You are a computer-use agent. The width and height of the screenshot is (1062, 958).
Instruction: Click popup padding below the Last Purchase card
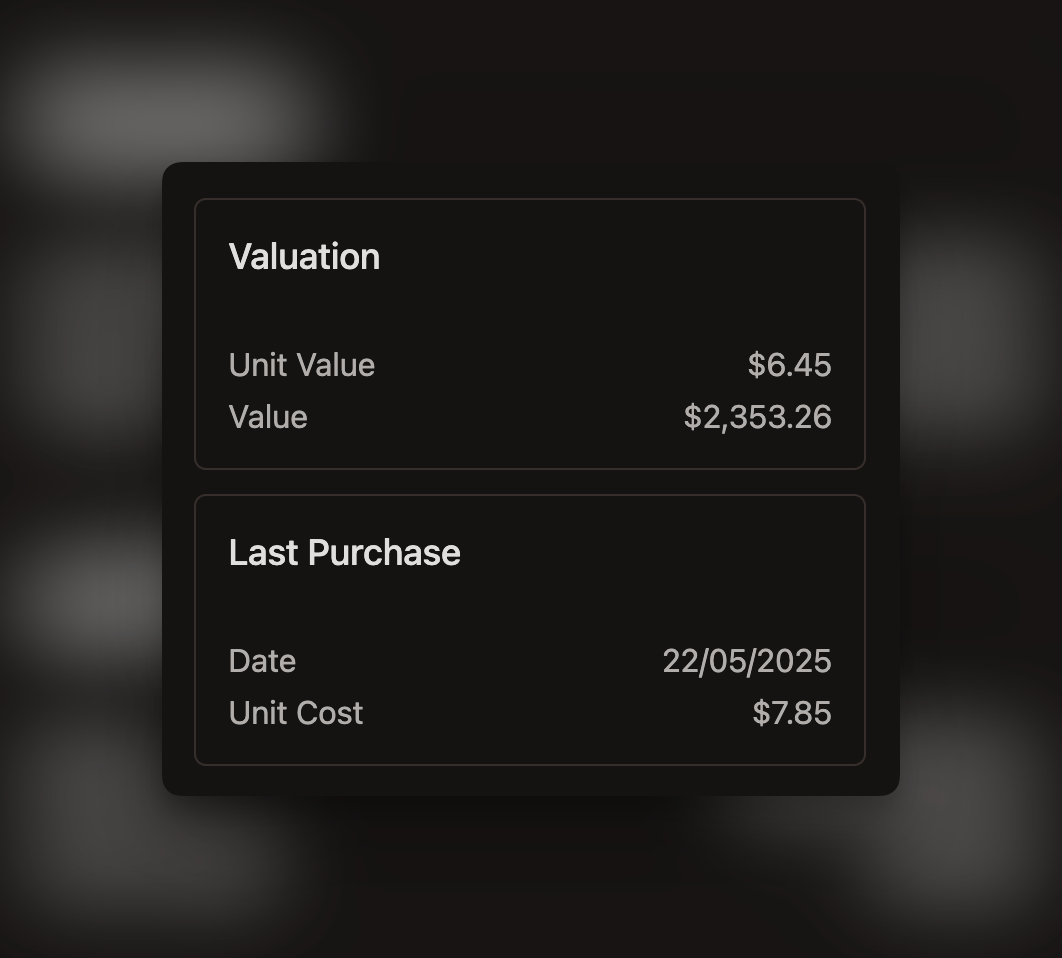point(530,781)
